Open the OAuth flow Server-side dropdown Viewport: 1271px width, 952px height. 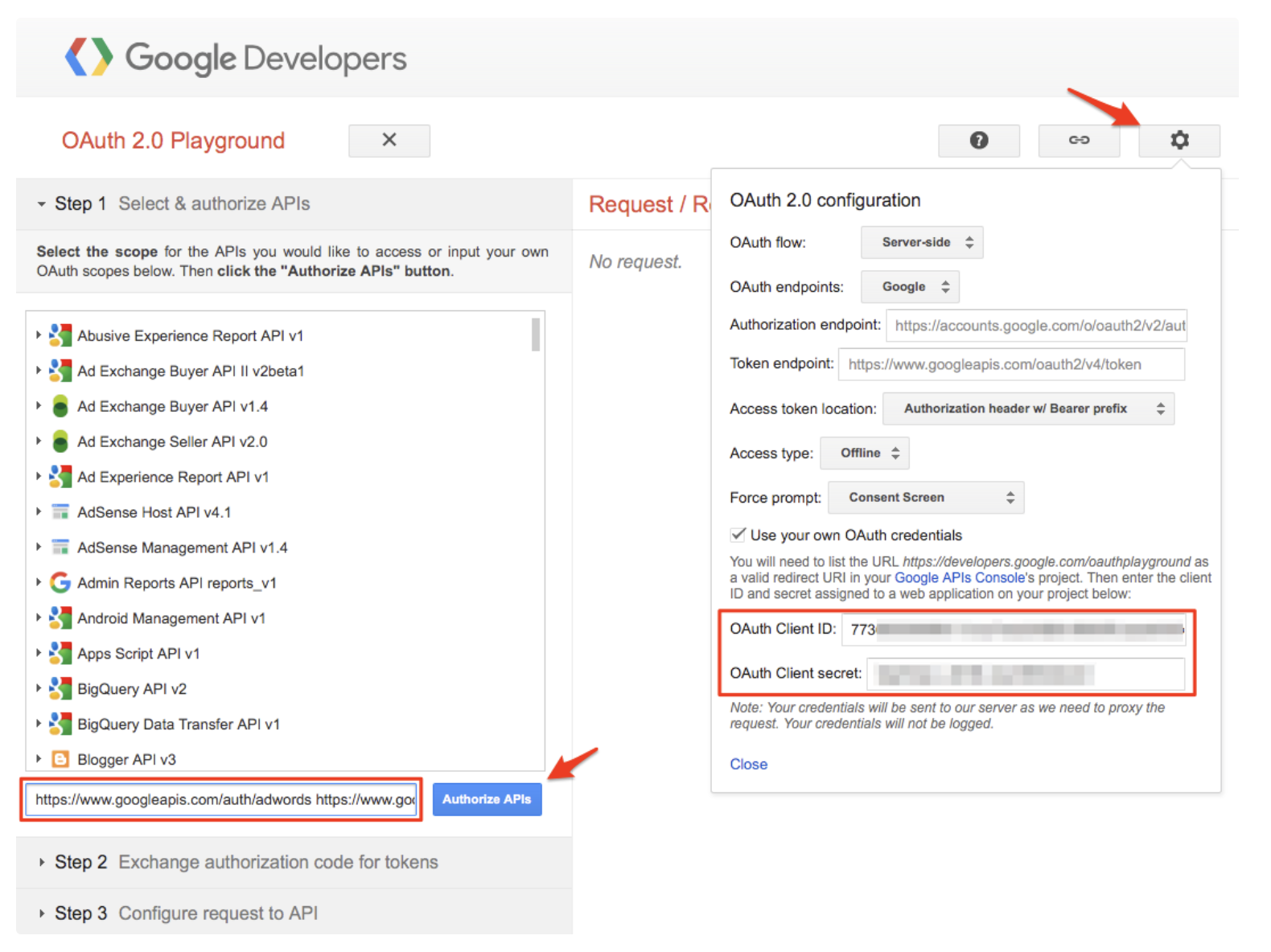[921, 242]
